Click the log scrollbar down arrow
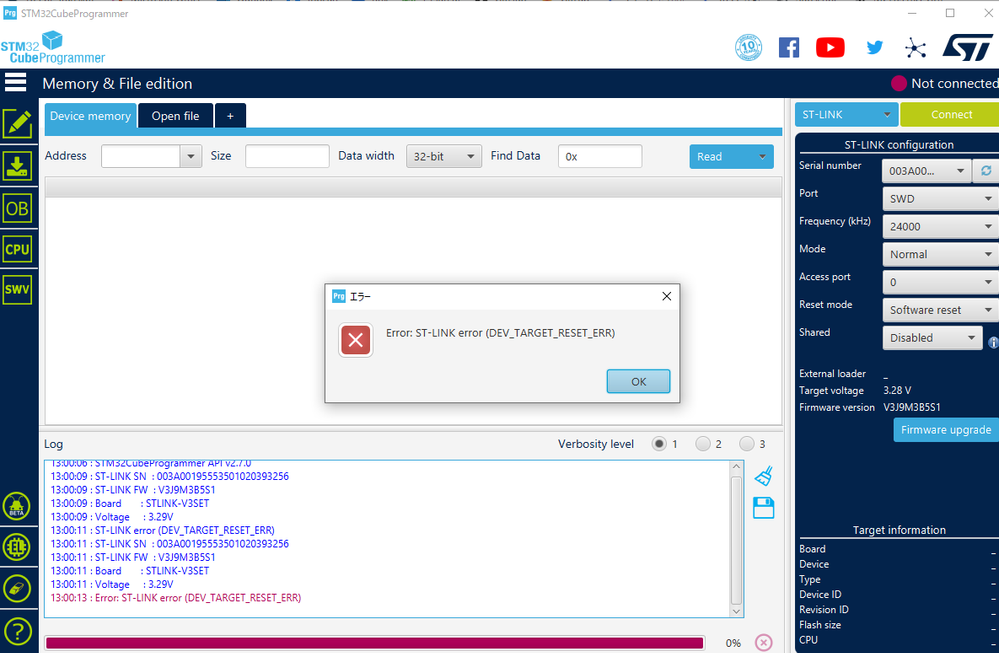 pyautogui.click(x=736, y=610)
